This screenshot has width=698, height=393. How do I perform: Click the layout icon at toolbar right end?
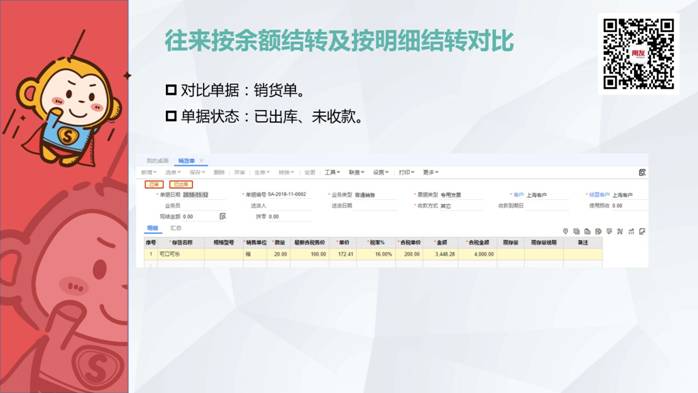tap(642, 172)
